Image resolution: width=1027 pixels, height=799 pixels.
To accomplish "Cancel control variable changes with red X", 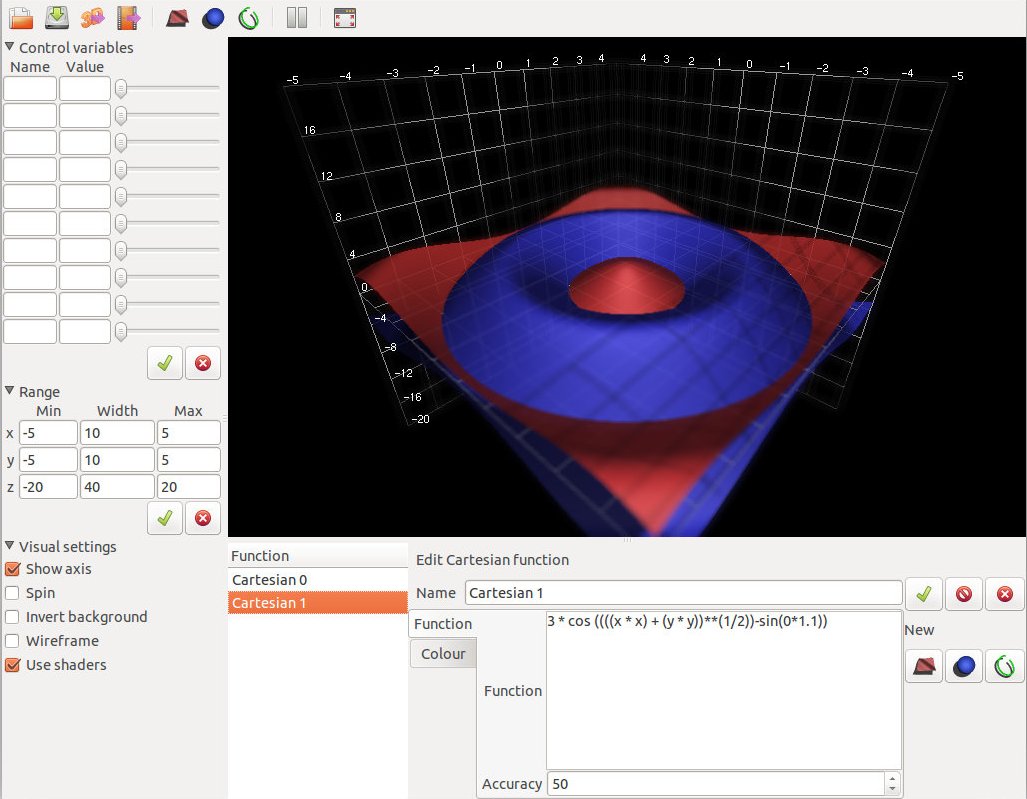I will (203, 363).
